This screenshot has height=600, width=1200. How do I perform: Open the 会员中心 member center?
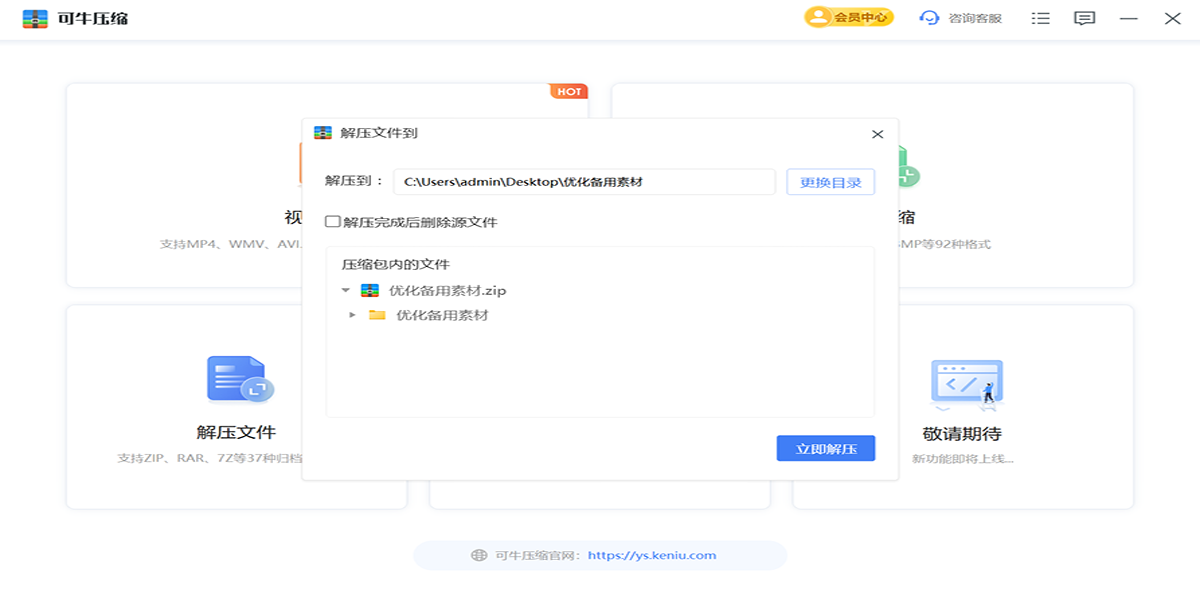pyautogui.click(x=849, y=17)
